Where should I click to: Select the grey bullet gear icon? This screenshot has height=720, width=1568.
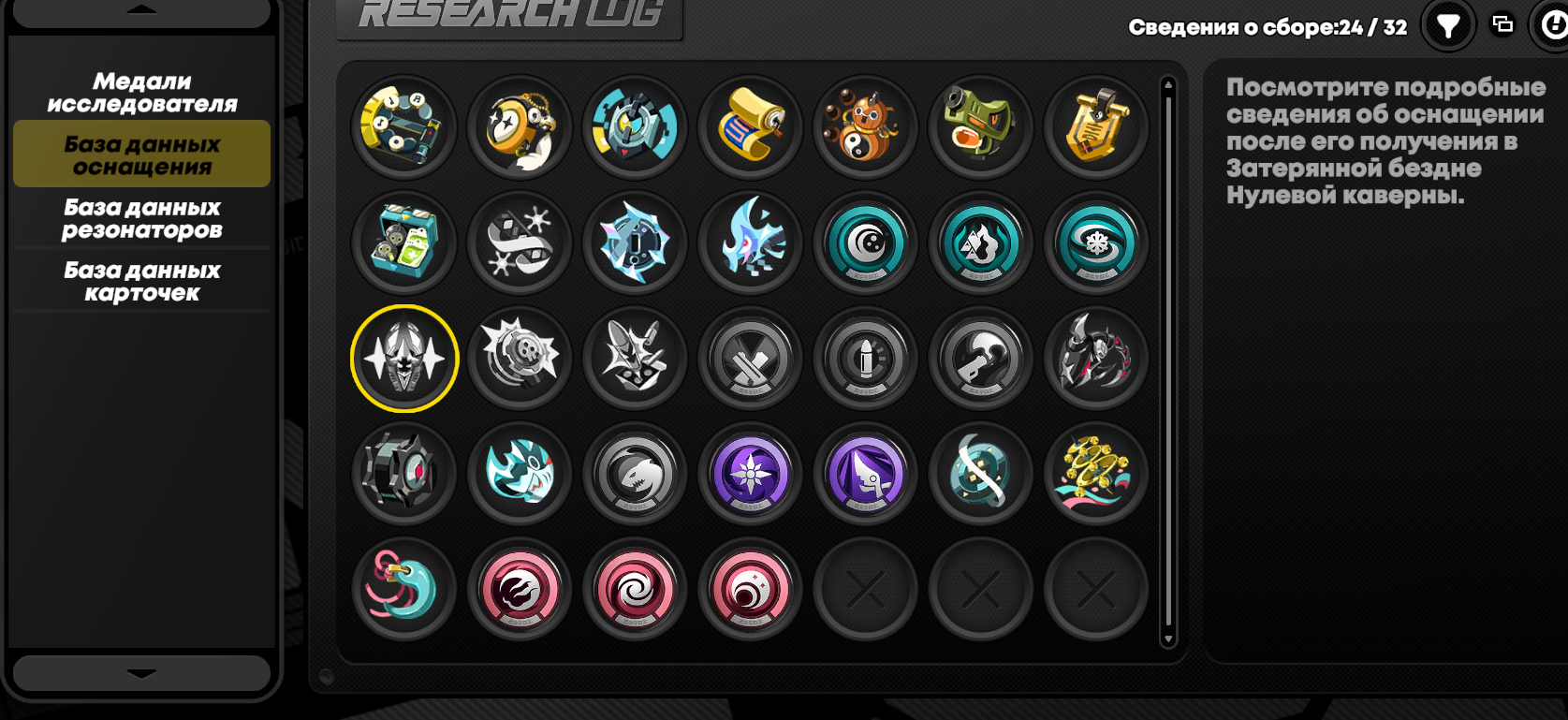(865, 358)
